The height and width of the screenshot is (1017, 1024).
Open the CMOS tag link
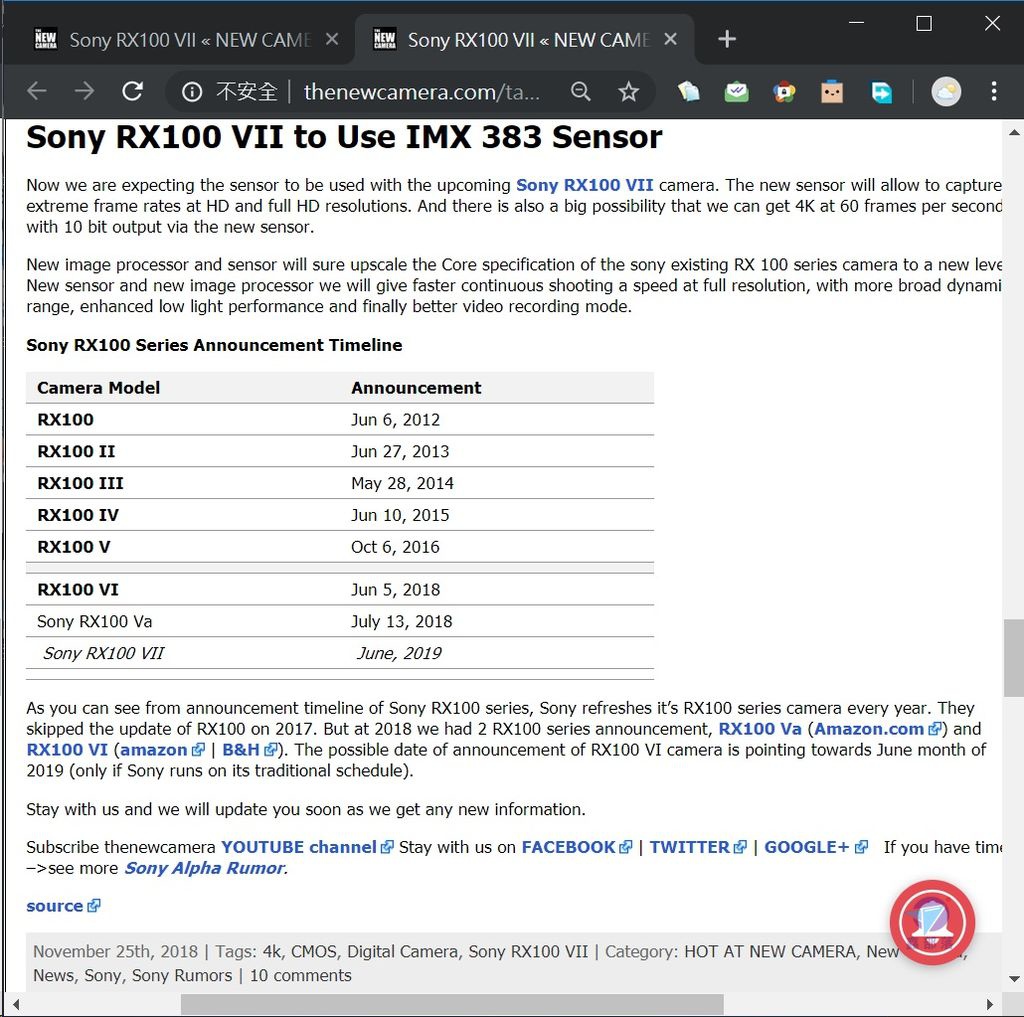click(x=313, y=952)
